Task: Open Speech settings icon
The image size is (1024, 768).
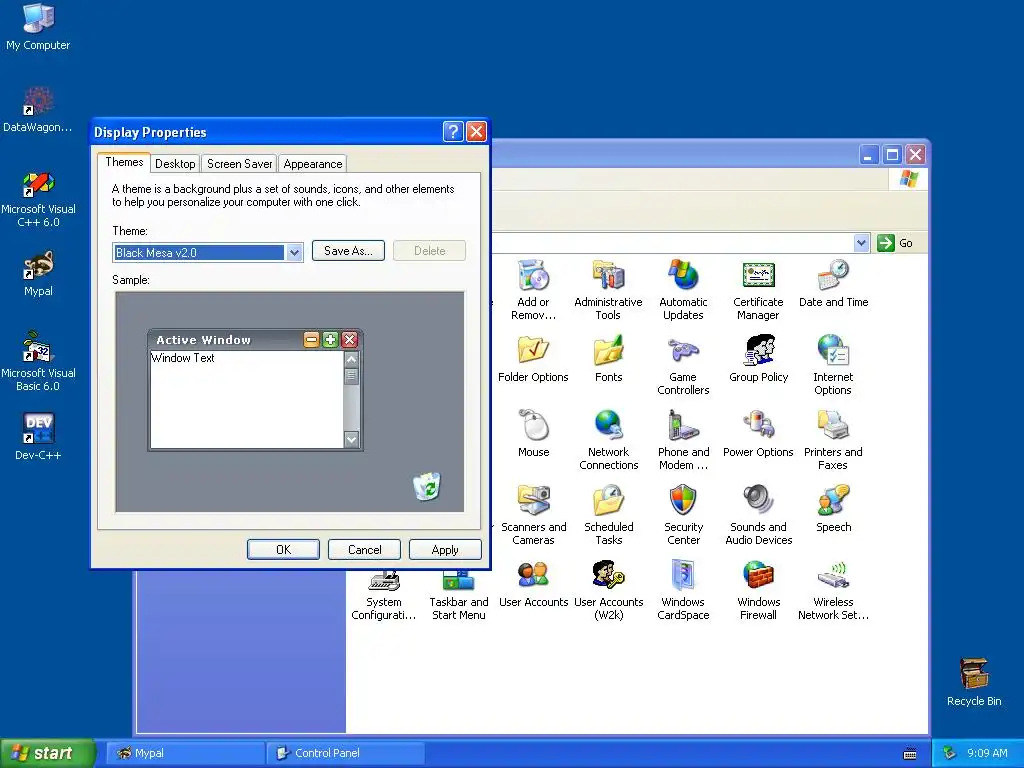Action: pos(833,508)
